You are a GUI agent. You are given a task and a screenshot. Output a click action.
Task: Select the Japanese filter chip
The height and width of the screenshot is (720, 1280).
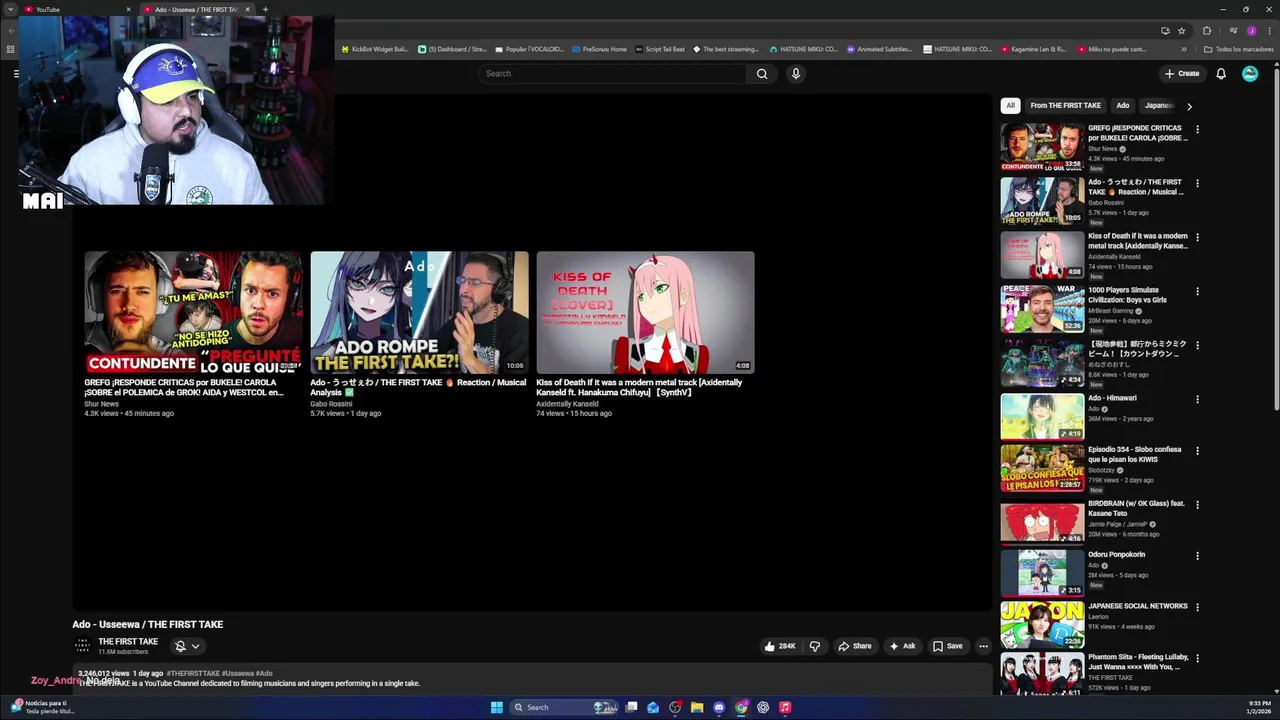click(x=1159, y=105)
